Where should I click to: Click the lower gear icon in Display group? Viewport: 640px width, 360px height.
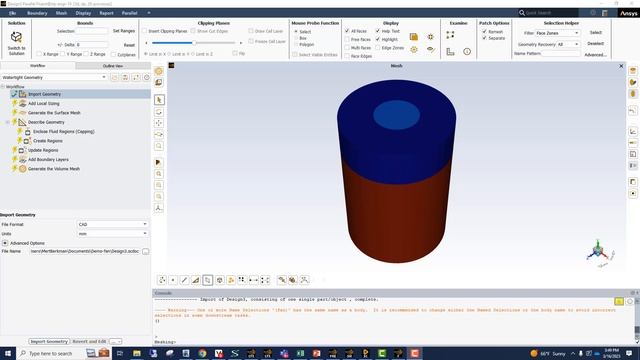[413, 49]
